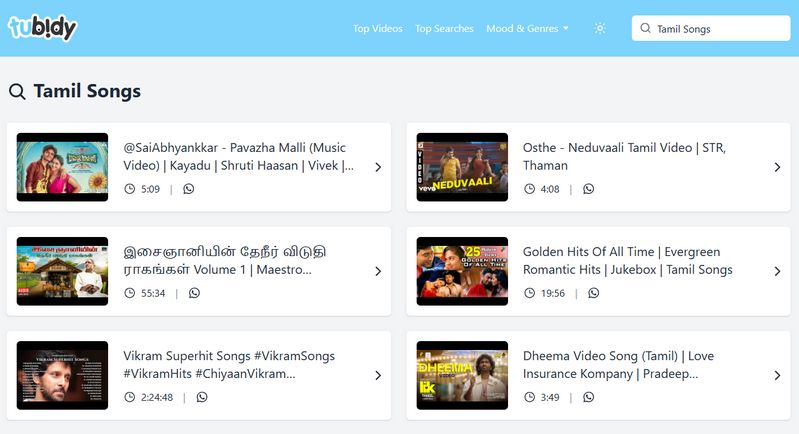
Task: Share Osthe Neduvaali video via WhatsApp icon
Action: point(589,189)
